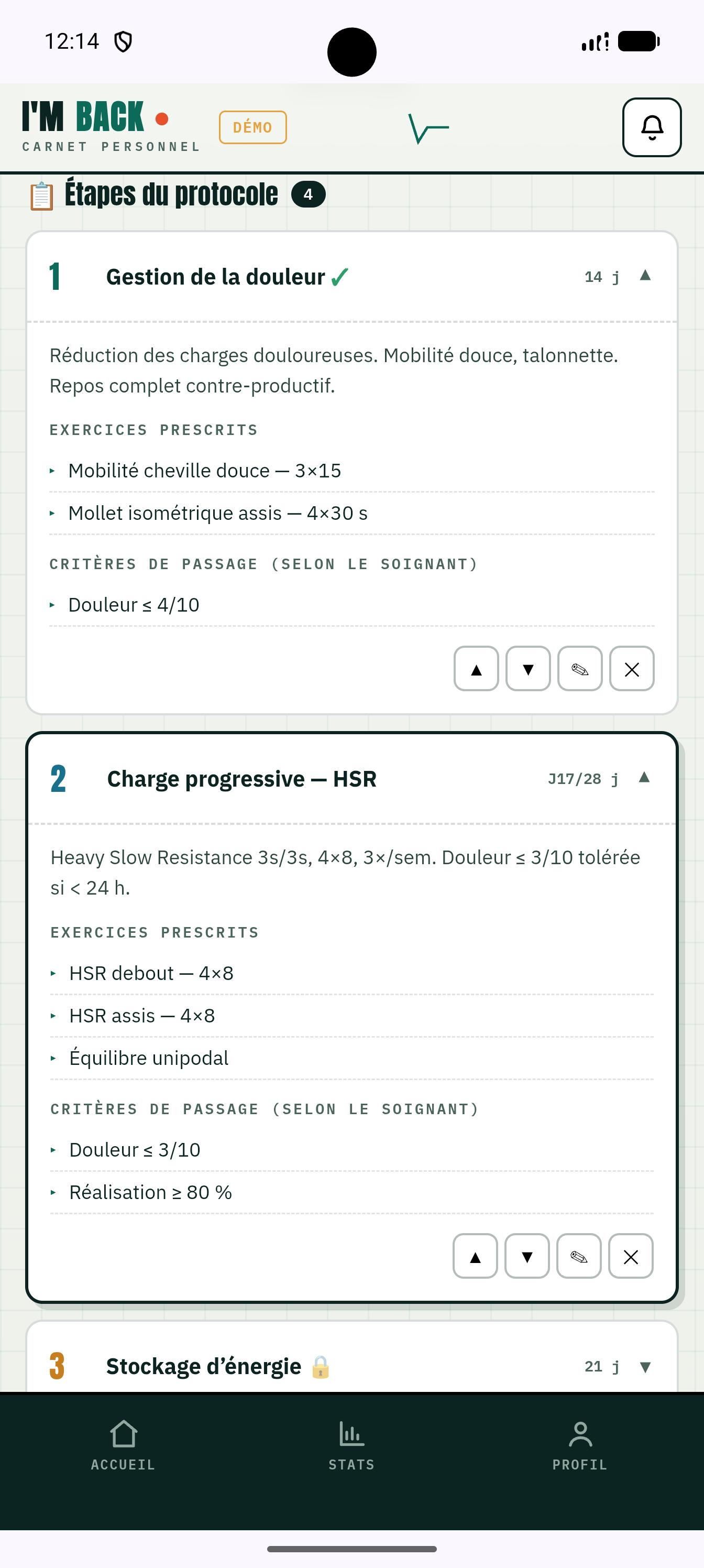This screenshot has height=1568, width=704.
Task: Select exercise HSR debout — 4×8
Action: [351, 973]
